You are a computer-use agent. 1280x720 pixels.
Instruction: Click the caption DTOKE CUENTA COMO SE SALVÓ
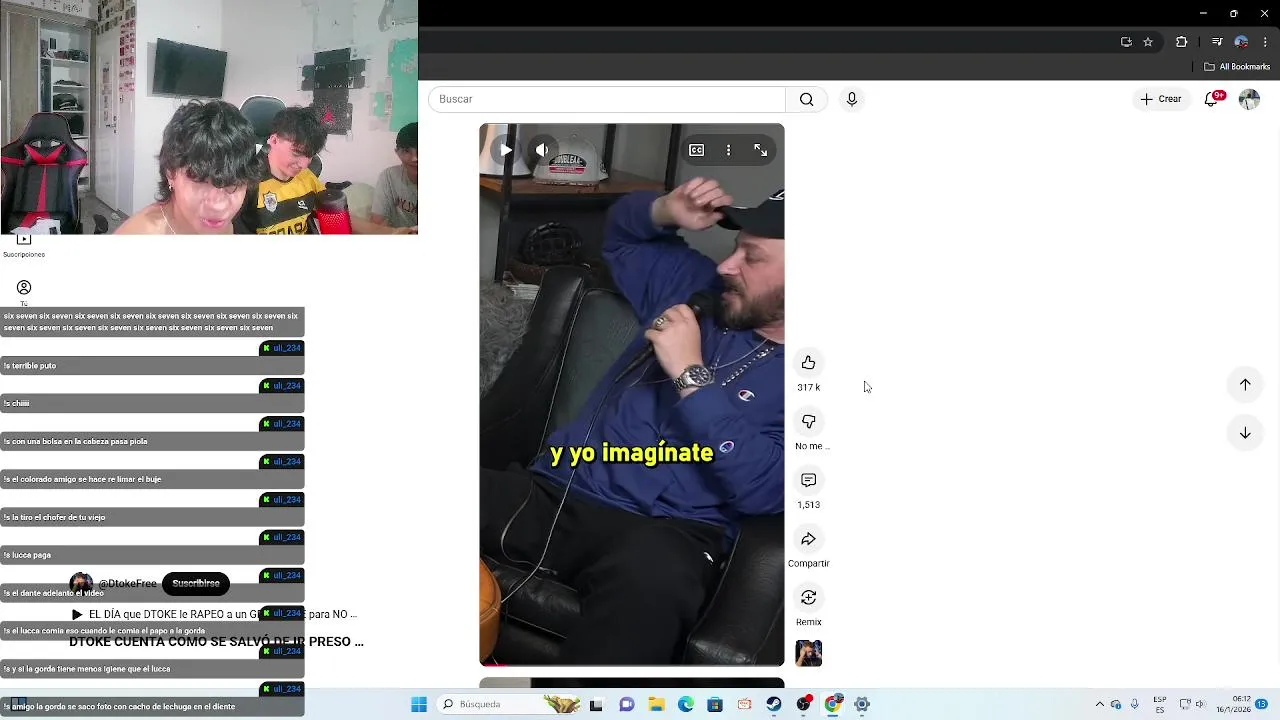(x=216, y=642)
